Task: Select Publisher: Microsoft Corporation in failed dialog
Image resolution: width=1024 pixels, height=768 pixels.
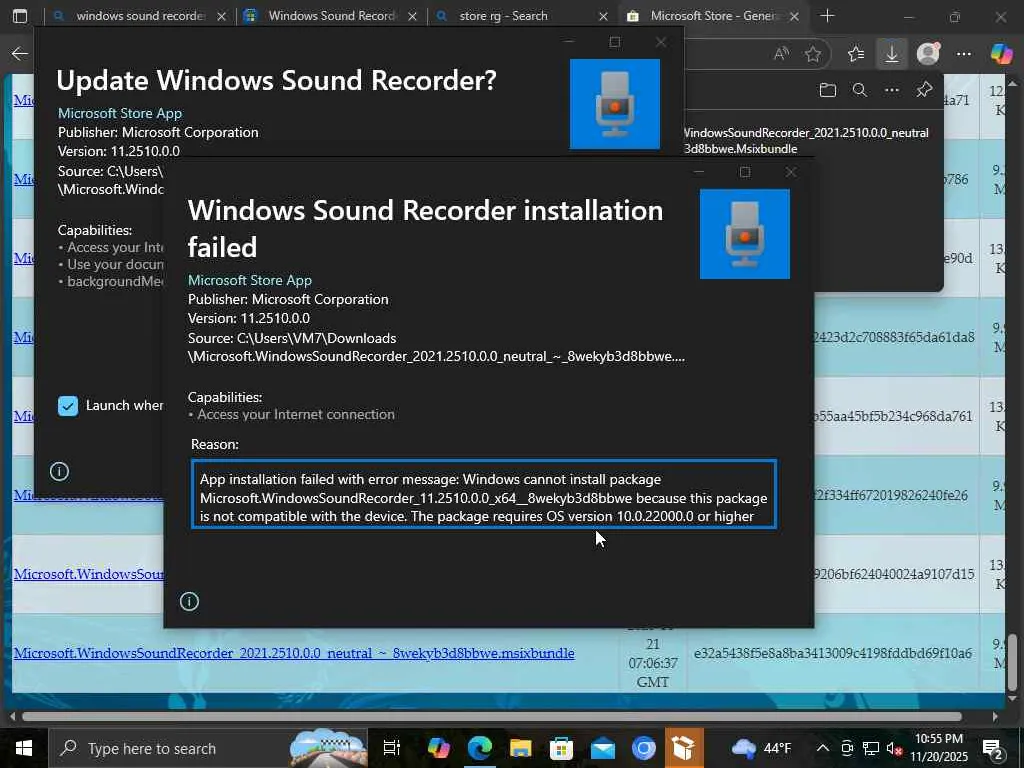Action: [288, 299]
